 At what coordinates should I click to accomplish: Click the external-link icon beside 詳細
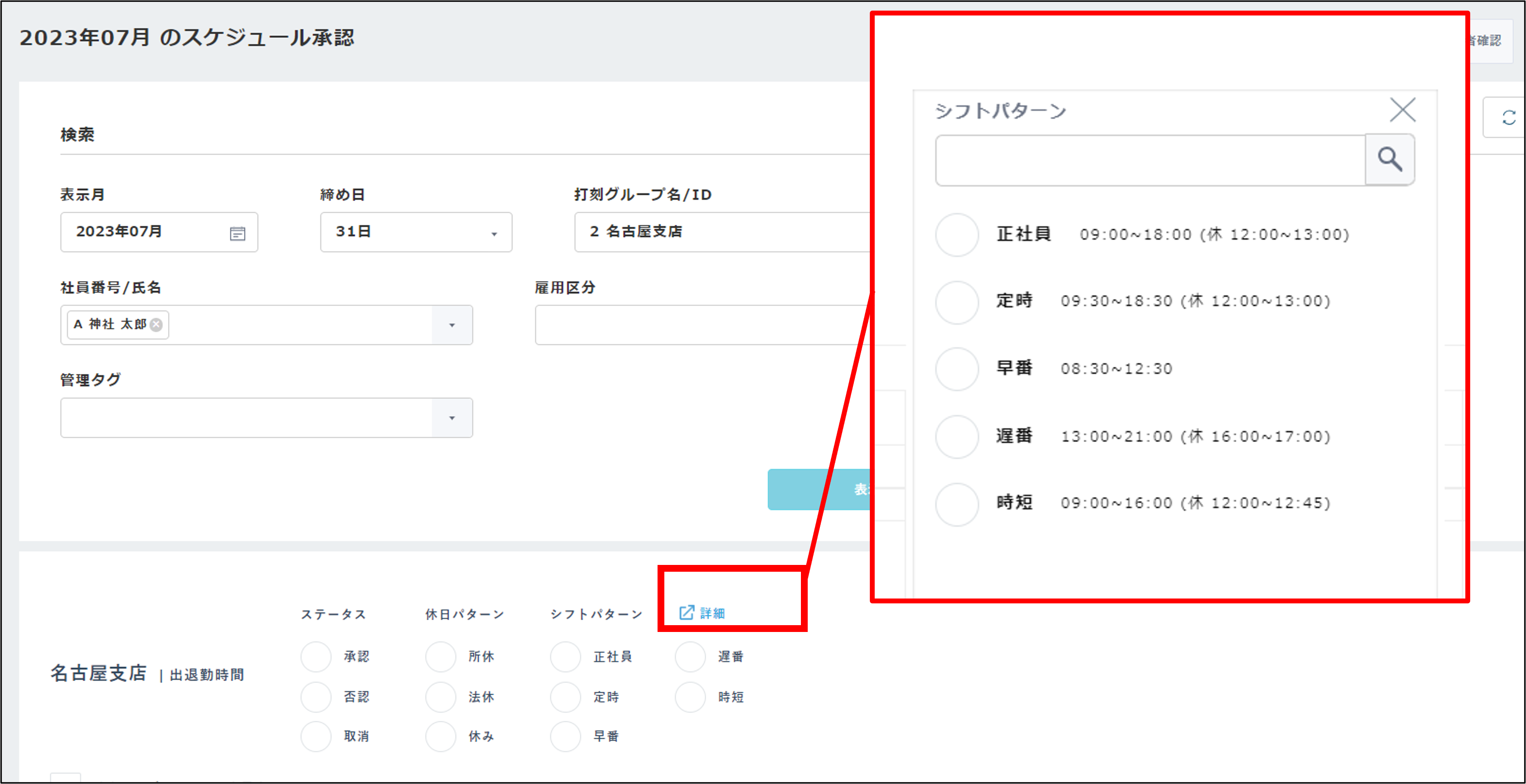[686, 613]
